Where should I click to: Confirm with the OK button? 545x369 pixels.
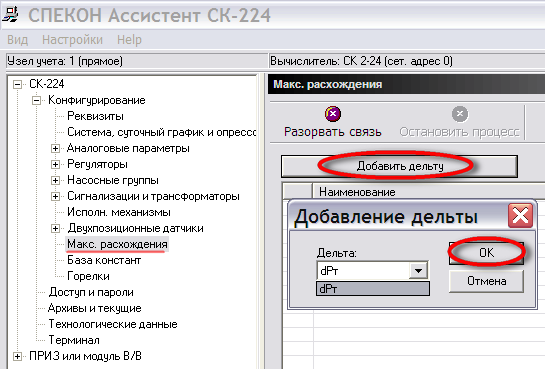click(x=486, y=253)
